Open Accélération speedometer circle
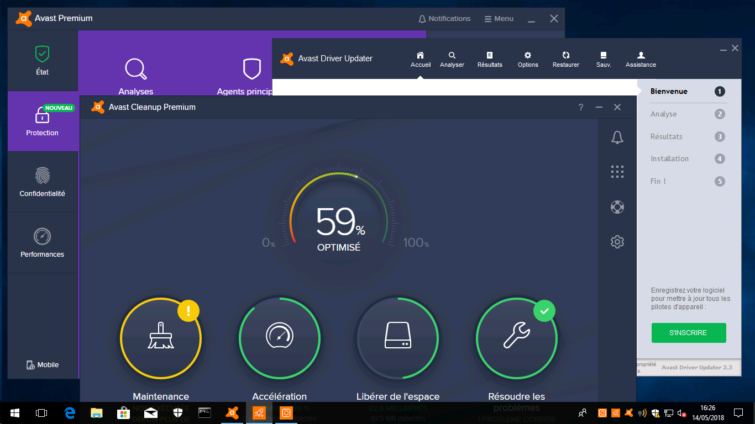Screen dimensions: 755x424 279,338
